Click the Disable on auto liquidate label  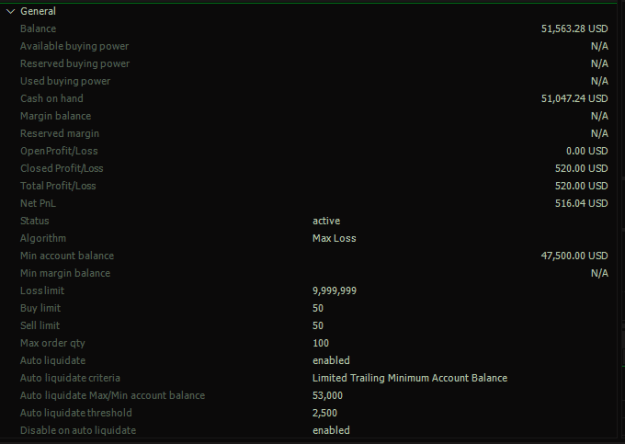pos(78,430)
